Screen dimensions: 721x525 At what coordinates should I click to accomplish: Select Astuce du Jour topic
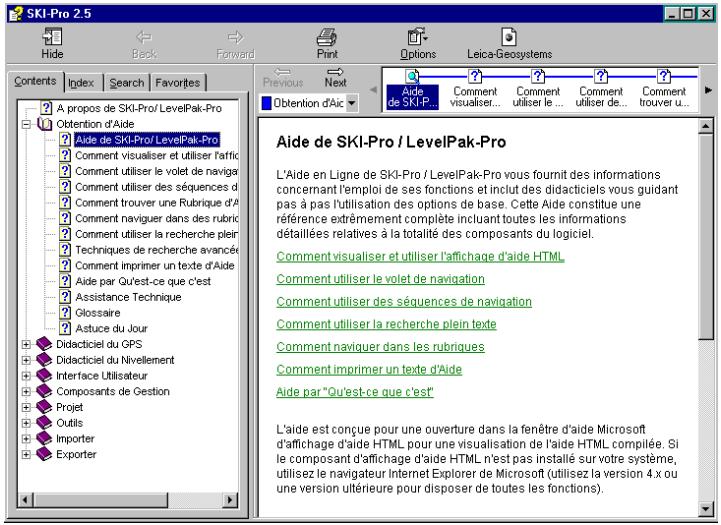point(111,328)
